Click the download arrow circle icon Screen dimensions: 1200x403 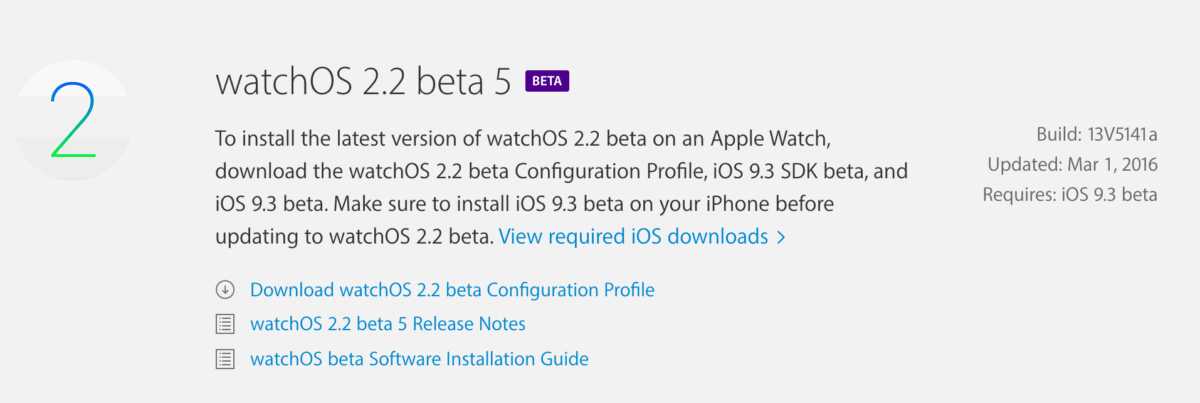click(225, 290)
